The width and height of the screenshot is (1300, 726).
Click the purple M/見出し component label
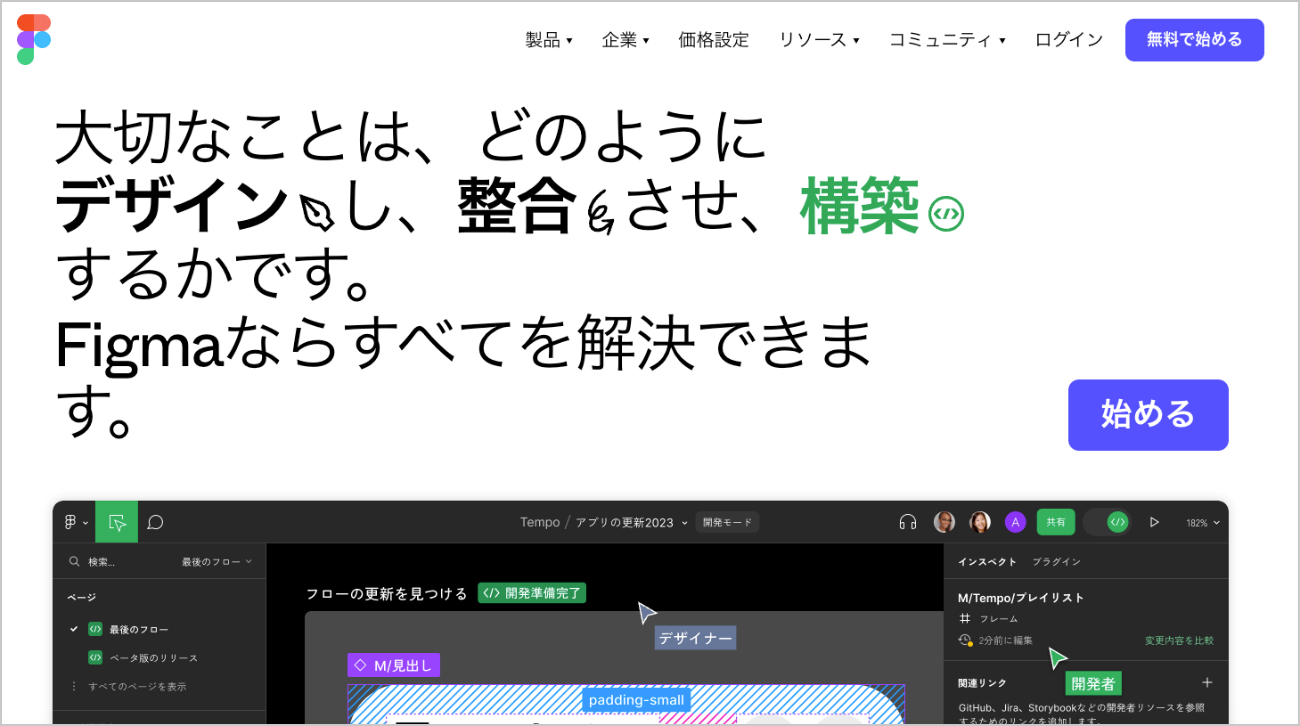coord(393,665)
